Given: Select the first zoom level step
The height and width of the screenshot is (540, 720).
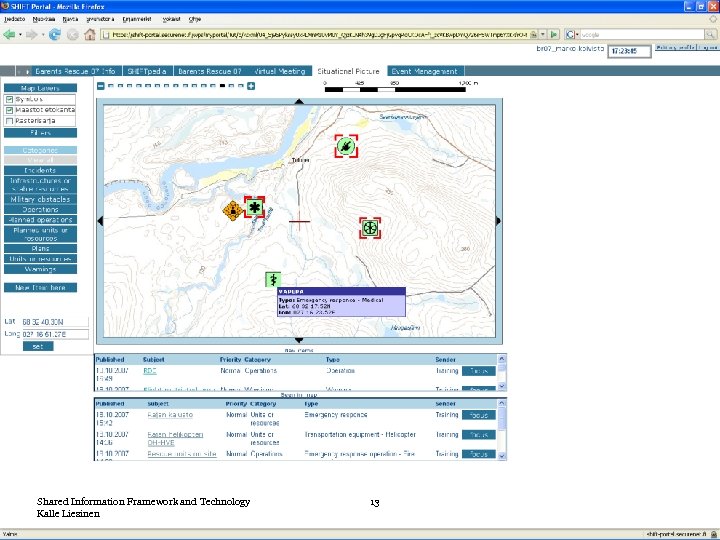Looking at the screenshot, I should (111, 86).
